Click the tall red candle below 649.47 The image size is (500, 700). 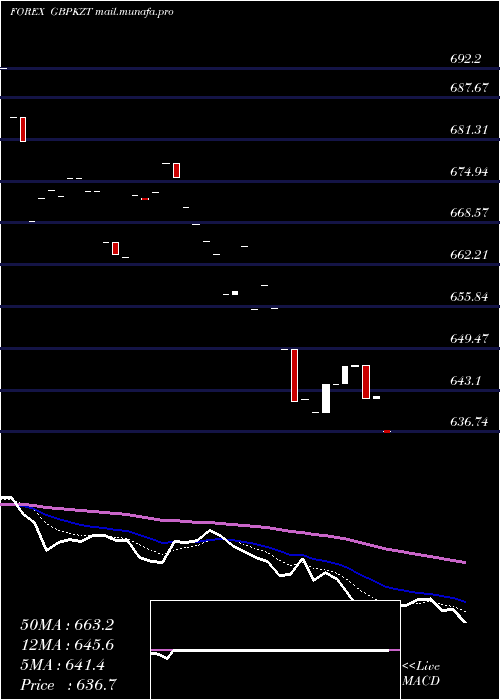pyautogui.click(x=294, y=375)
